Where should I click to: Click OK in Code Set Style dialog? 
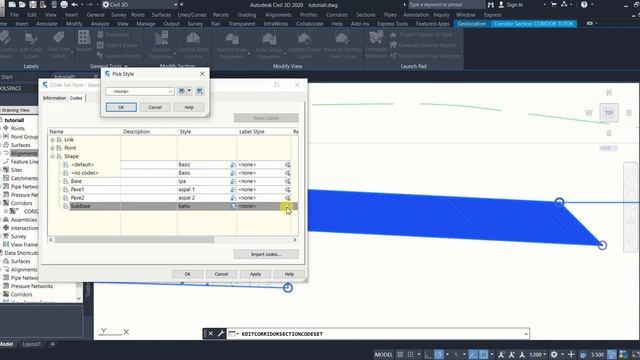tap(187, 274)
